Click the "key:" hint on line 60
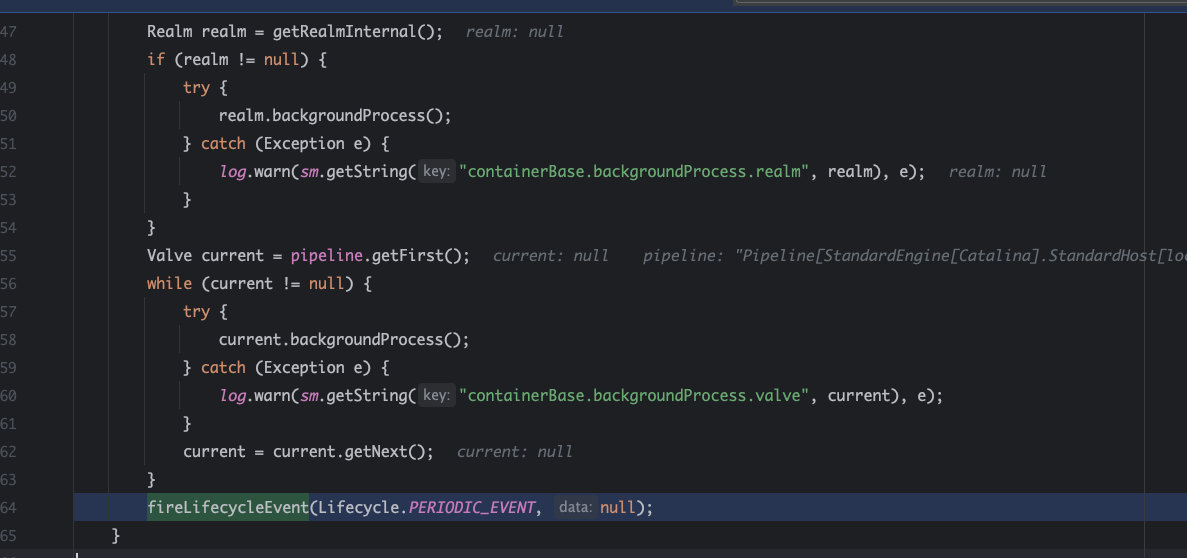 coord(436,396)
